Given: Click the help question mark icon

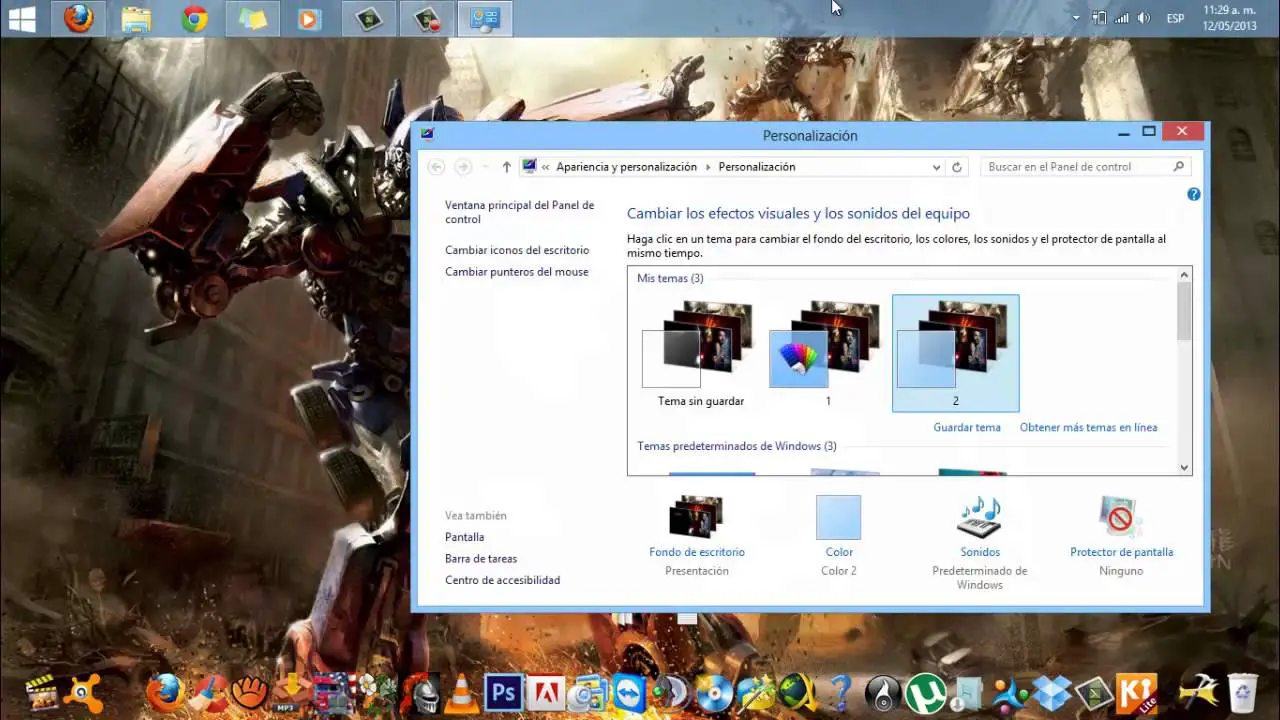Looking at the screenshot, I should click(x=1193, y=194).
